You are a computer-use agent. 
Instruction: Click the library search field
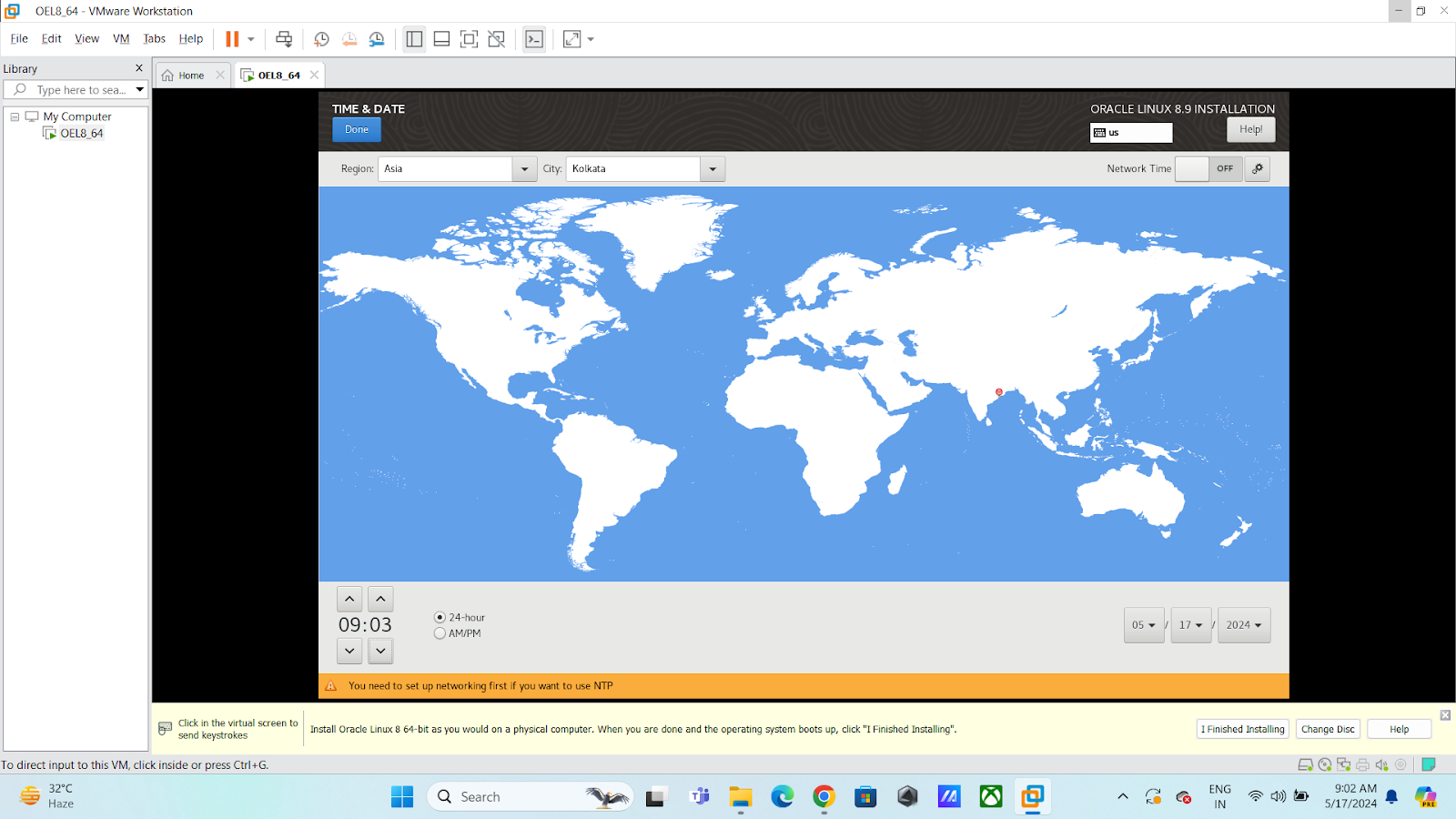[x=80, y=90]
